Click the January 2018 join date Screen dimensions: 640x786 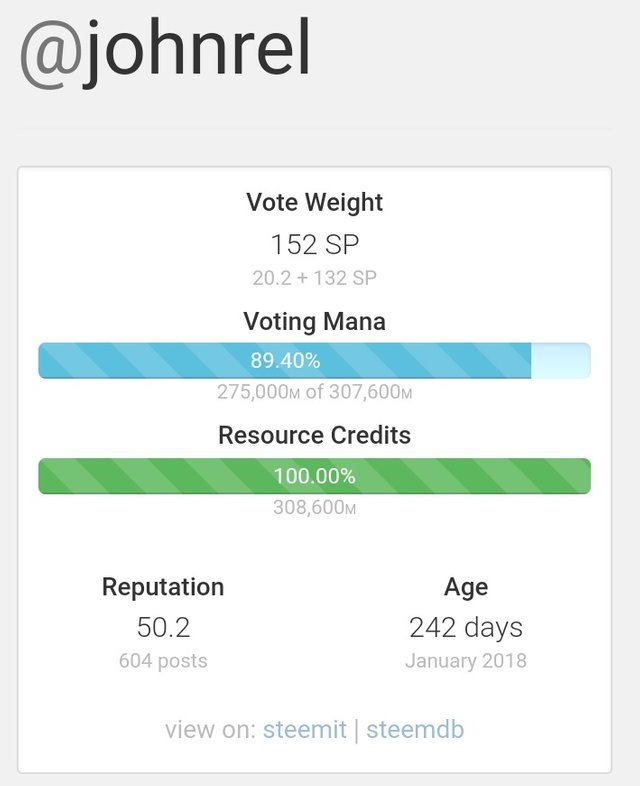[x=466, y=661]
